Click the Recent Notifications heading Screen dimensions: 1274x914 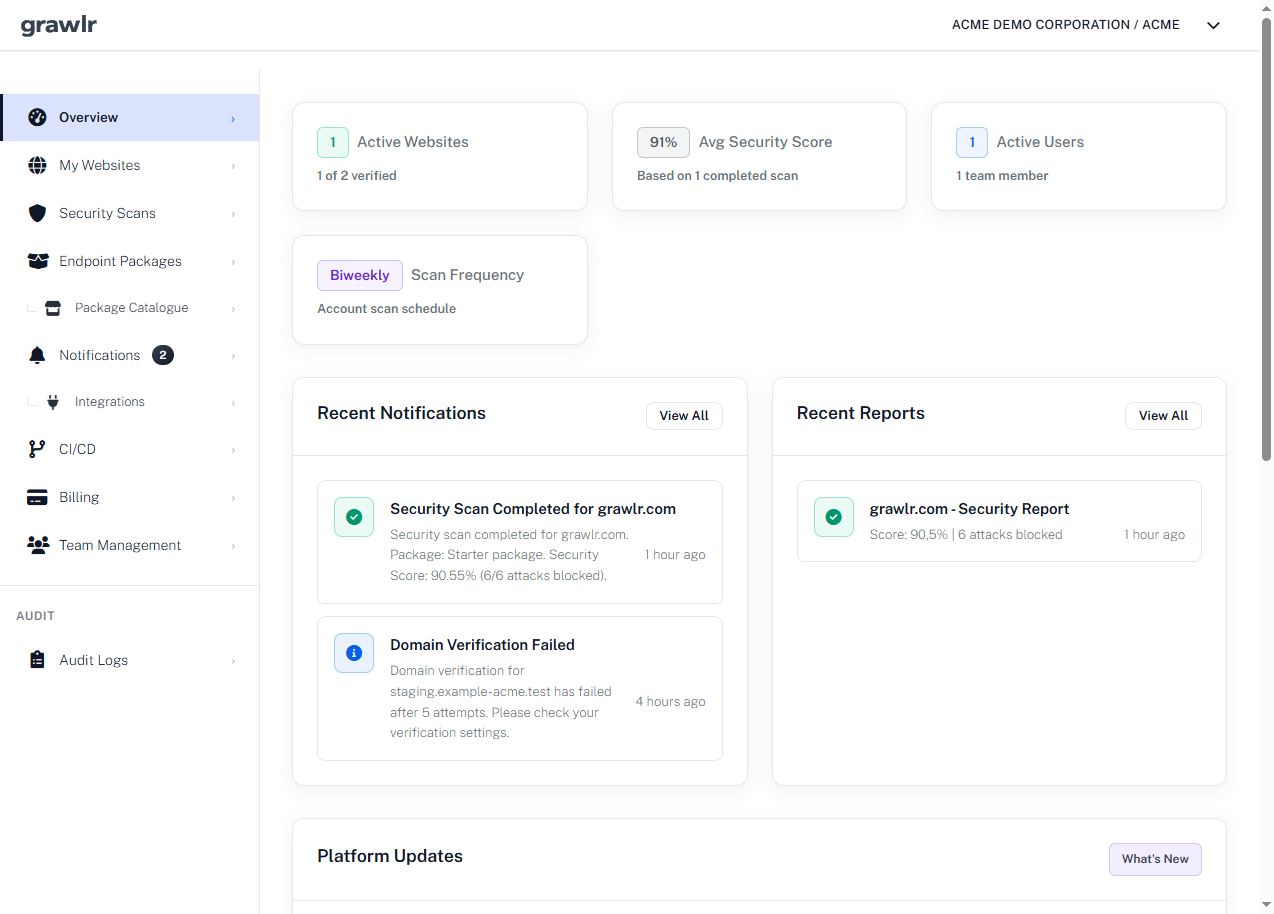point(401,413)
